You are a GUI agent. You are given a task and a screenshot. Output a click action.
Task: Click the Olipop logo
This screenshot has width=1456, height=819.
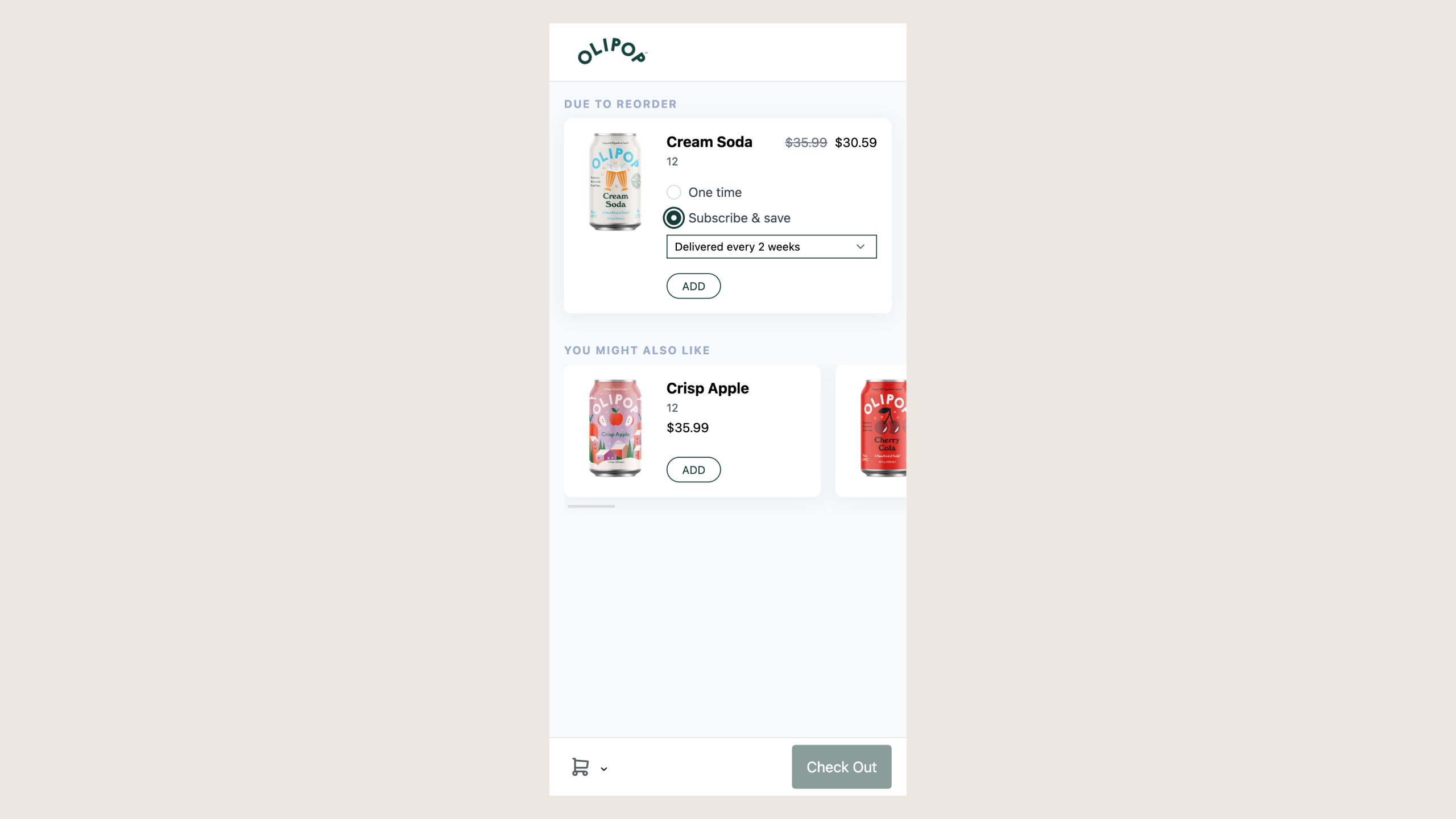coord(612,51)
